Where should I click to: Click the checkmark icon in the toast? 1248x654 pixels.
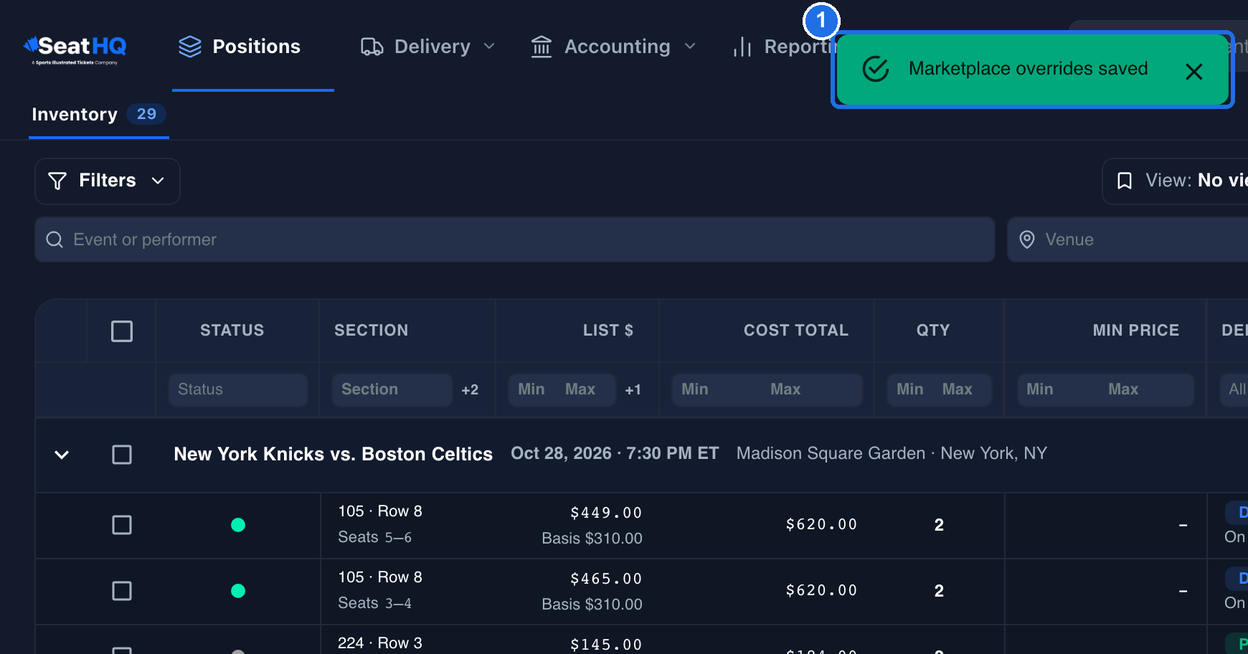click(x=876, y=69)
